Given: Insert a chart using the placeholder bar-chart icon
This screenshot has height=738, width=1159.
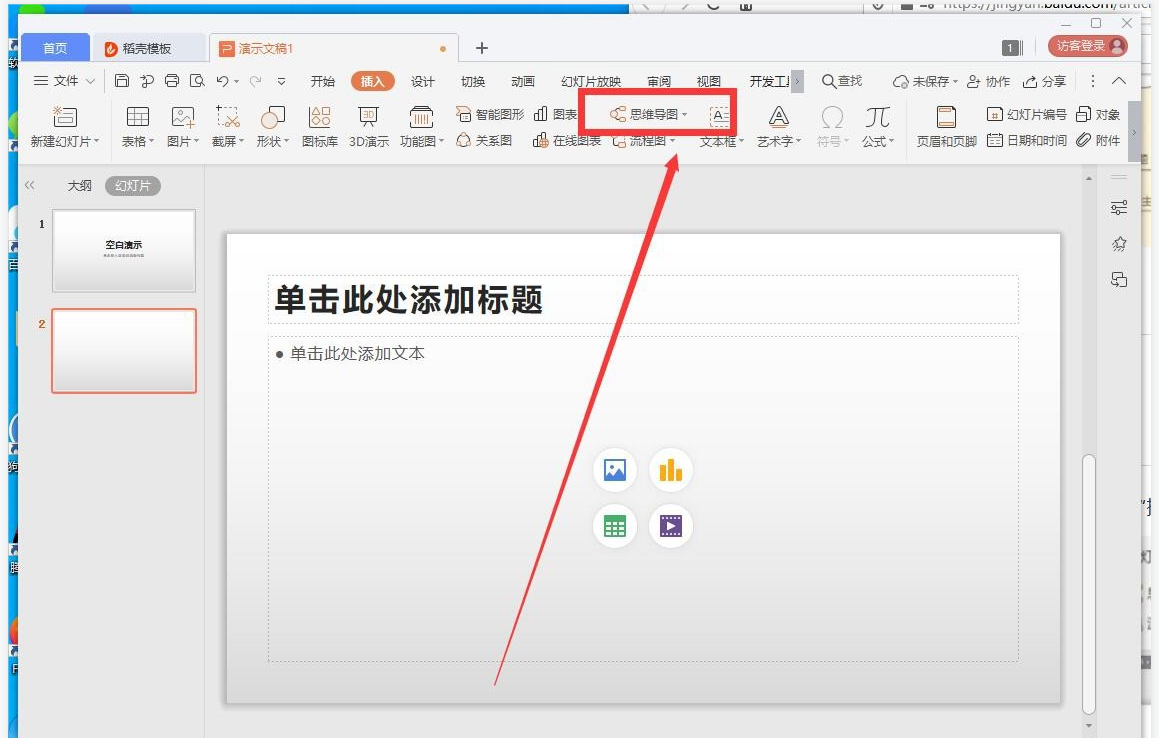Looking at the screenshot, I should (670, 470).
